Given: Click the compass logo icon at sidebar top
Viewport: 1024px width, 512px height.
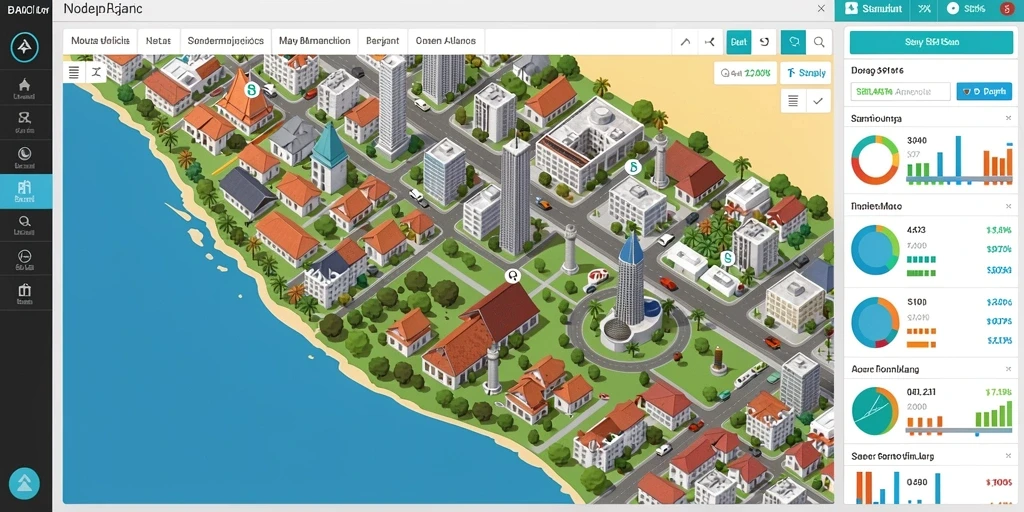Looking at the screenshot, I should tap(25, 47).
